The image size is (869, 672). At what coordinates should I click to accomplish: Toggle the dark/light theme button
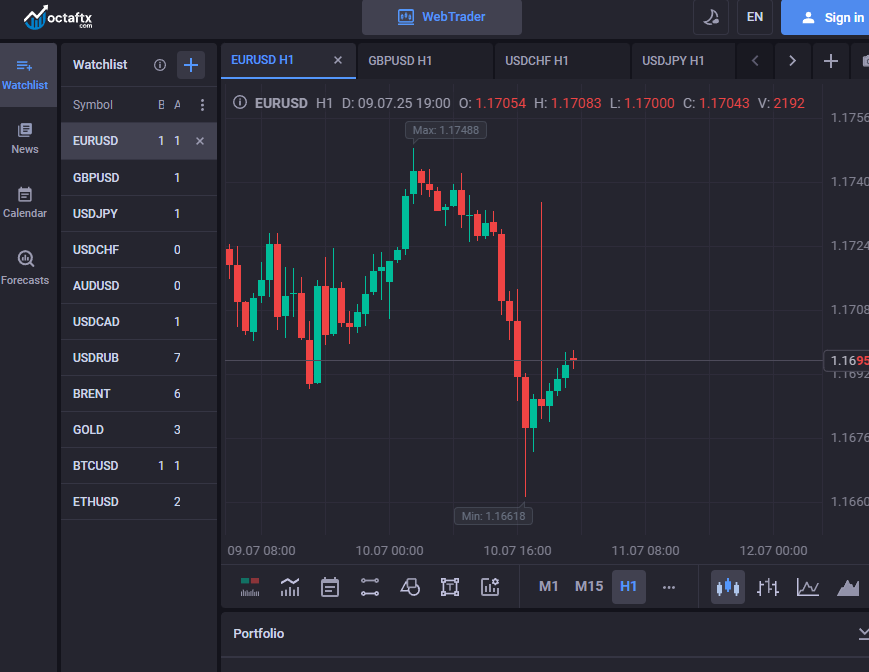tap(710, 17)
